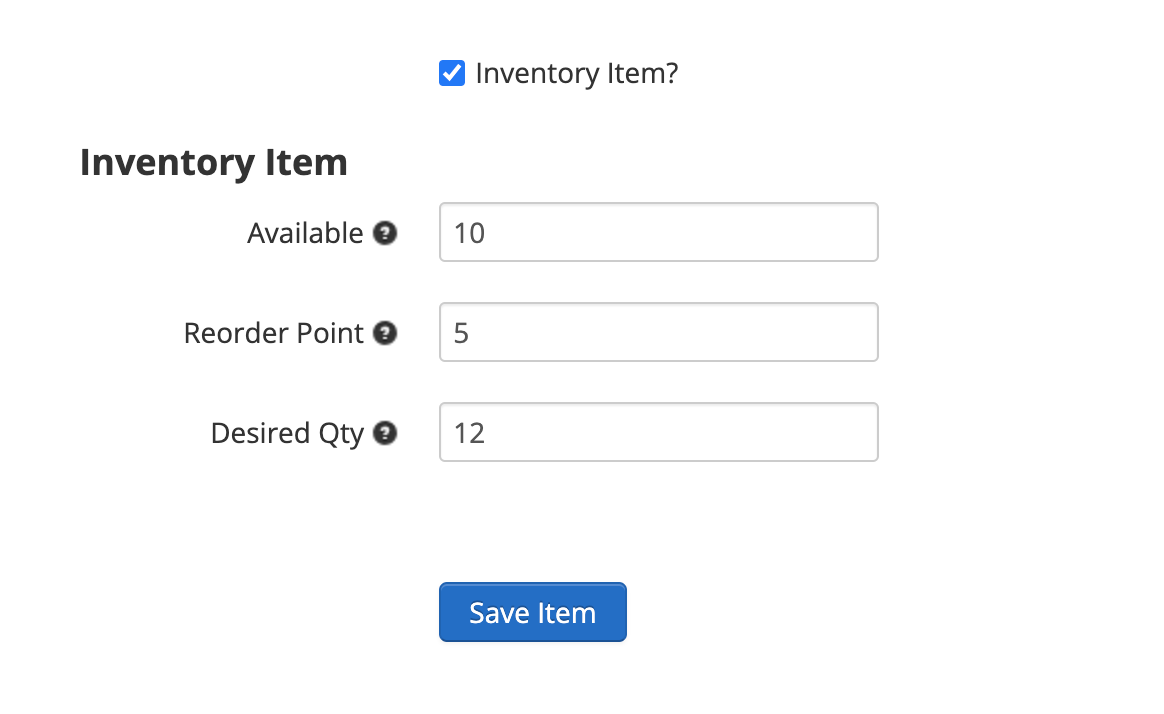The image size is (1164, 714).
Task: Click into the Desired Qty input field
Action: (658, 432)
